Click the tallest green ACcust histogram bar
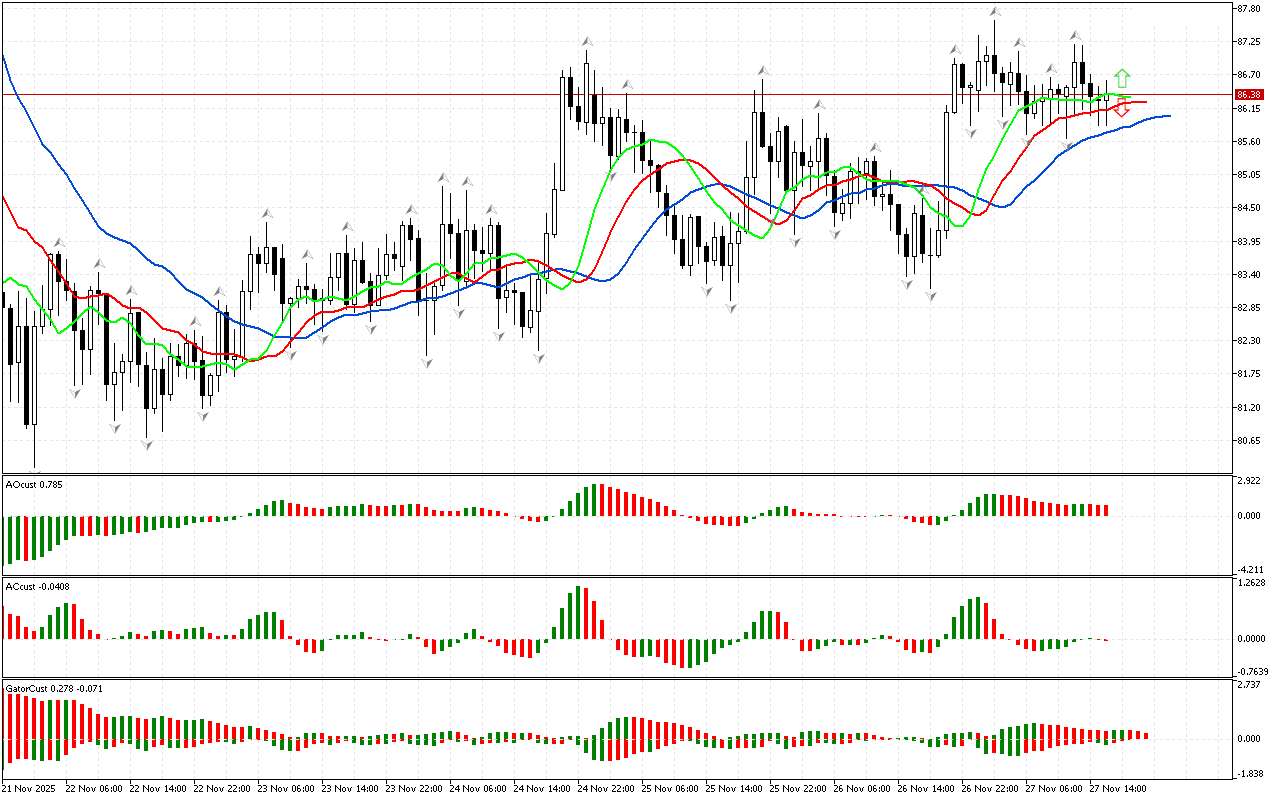This screenshot has height=800, width=1280. tap(579, 612)
